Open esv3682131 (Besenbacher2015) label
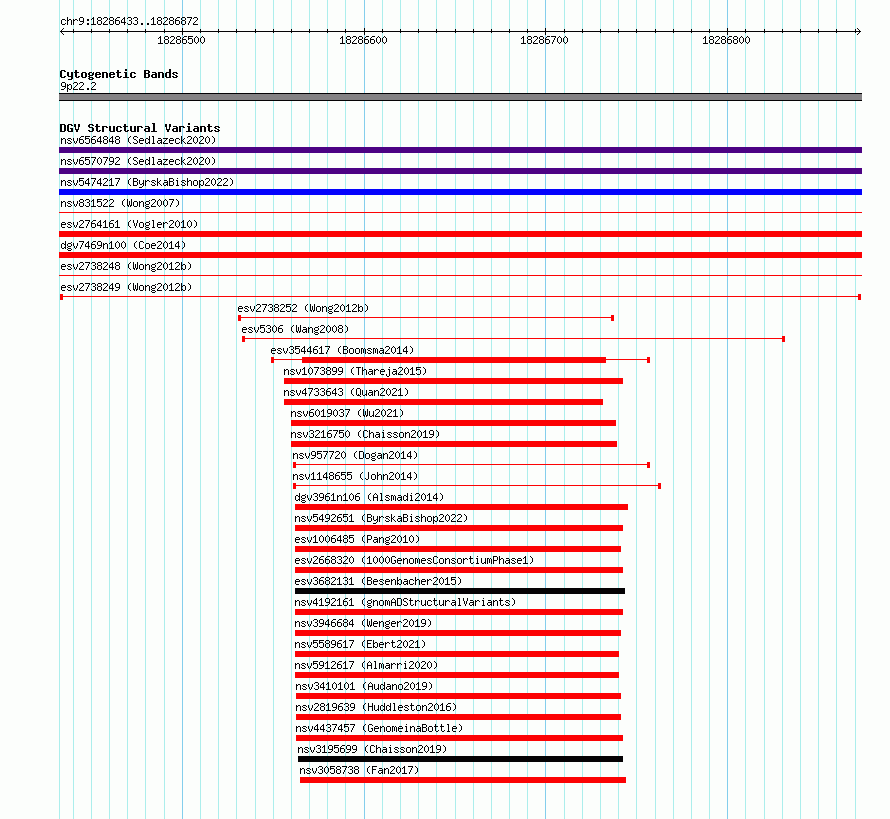The height and width of the screenshot is (819, 890). pyautogui.click(x=378, y=581)
